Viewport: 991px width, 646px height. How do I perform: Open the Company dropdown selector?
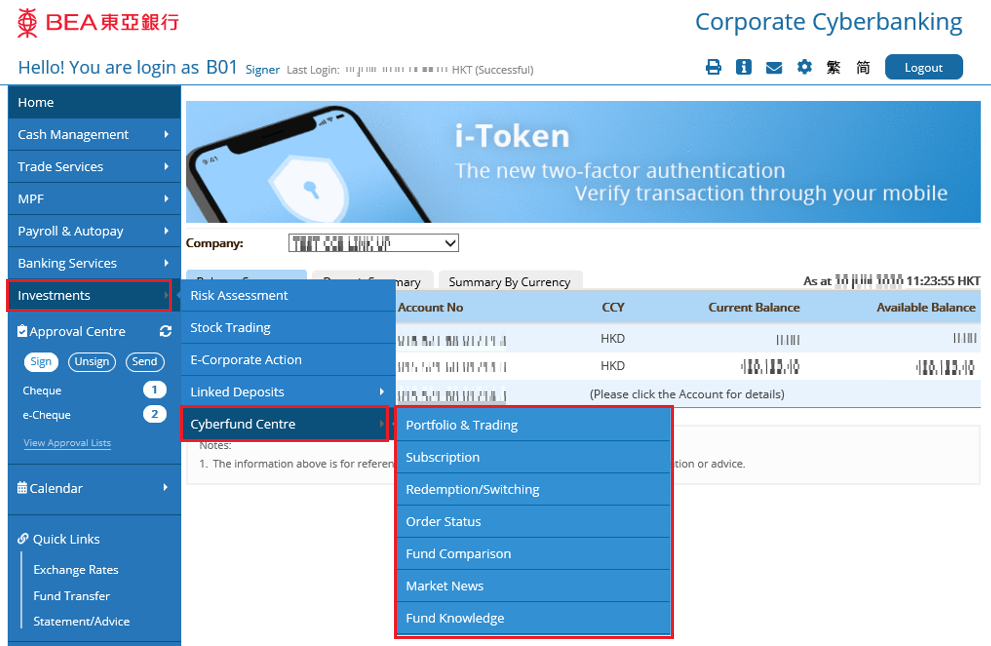point(374,243)
